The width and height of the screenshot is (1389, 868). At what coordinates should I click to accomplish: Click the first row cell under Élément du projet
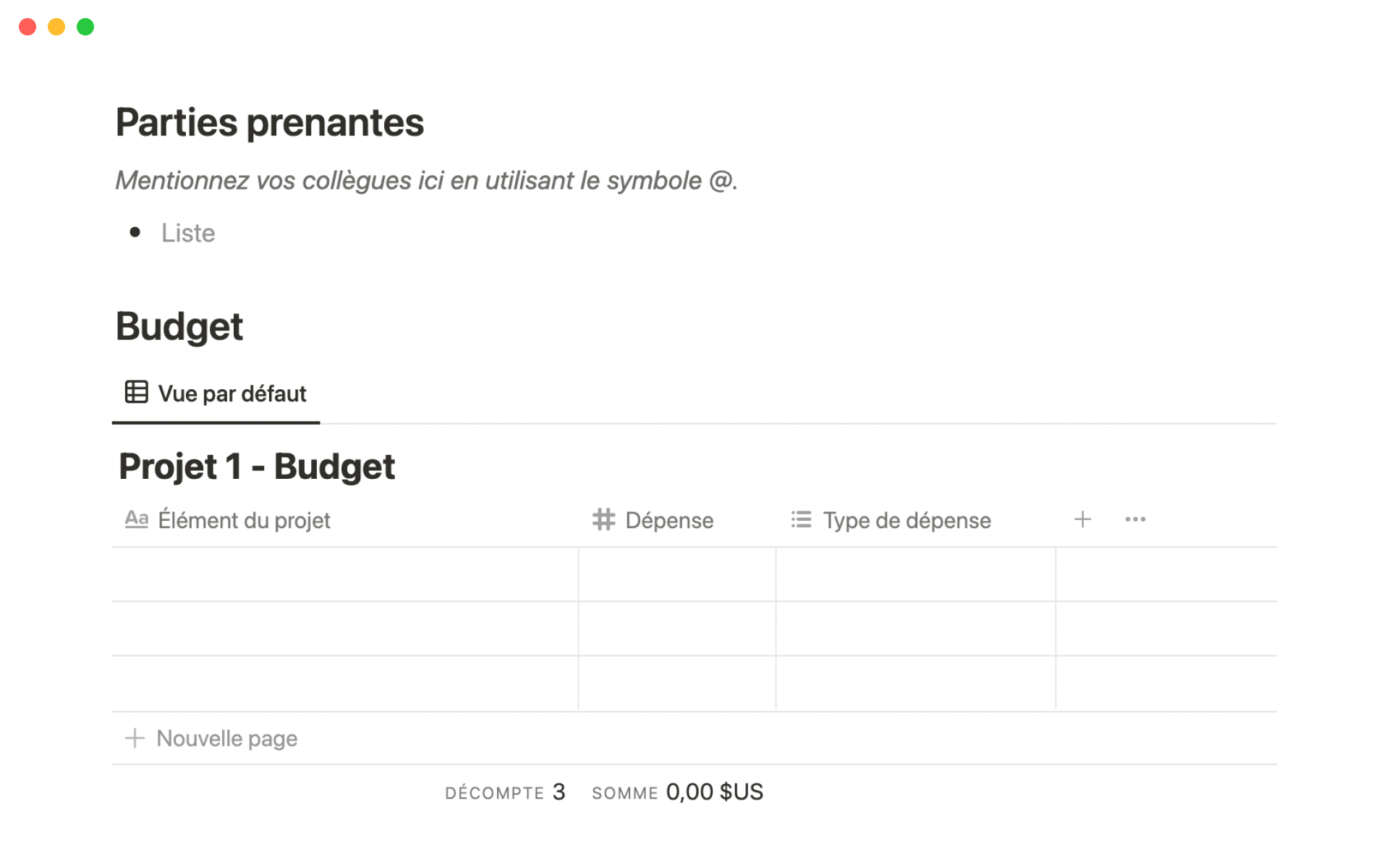(x=345, y=574)
